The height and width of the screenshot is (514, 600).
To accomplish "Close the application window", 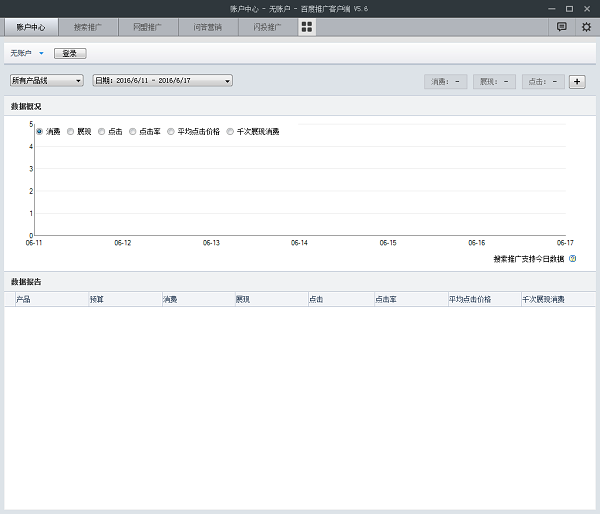I will point(587,9).
